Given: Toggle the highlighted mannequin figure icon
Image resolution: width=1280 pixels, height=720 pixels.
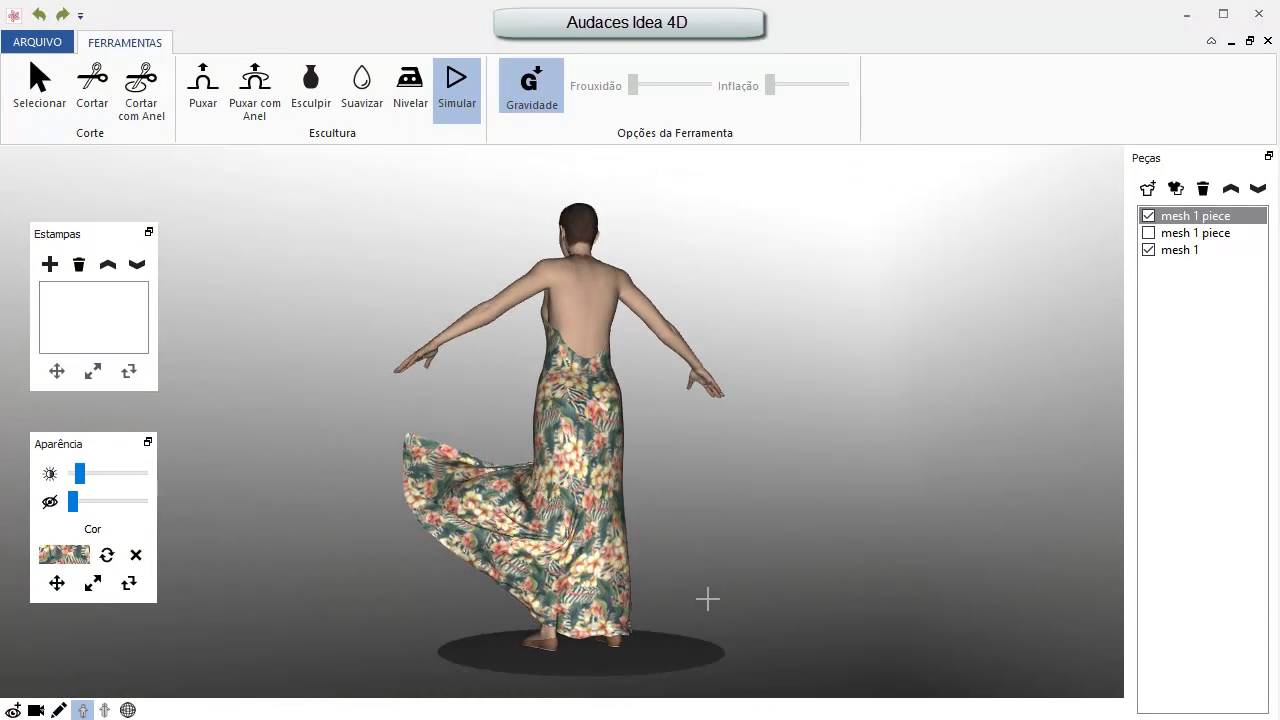Looking at the screenshot, I should tap(82, 710).
